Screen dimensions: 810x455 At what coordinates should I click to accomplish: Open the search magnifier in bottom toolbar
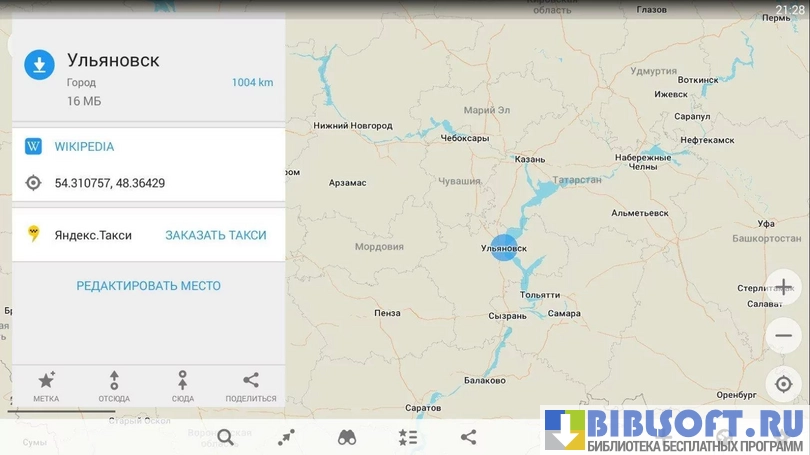pyautogui.click(x=225, y=436)
